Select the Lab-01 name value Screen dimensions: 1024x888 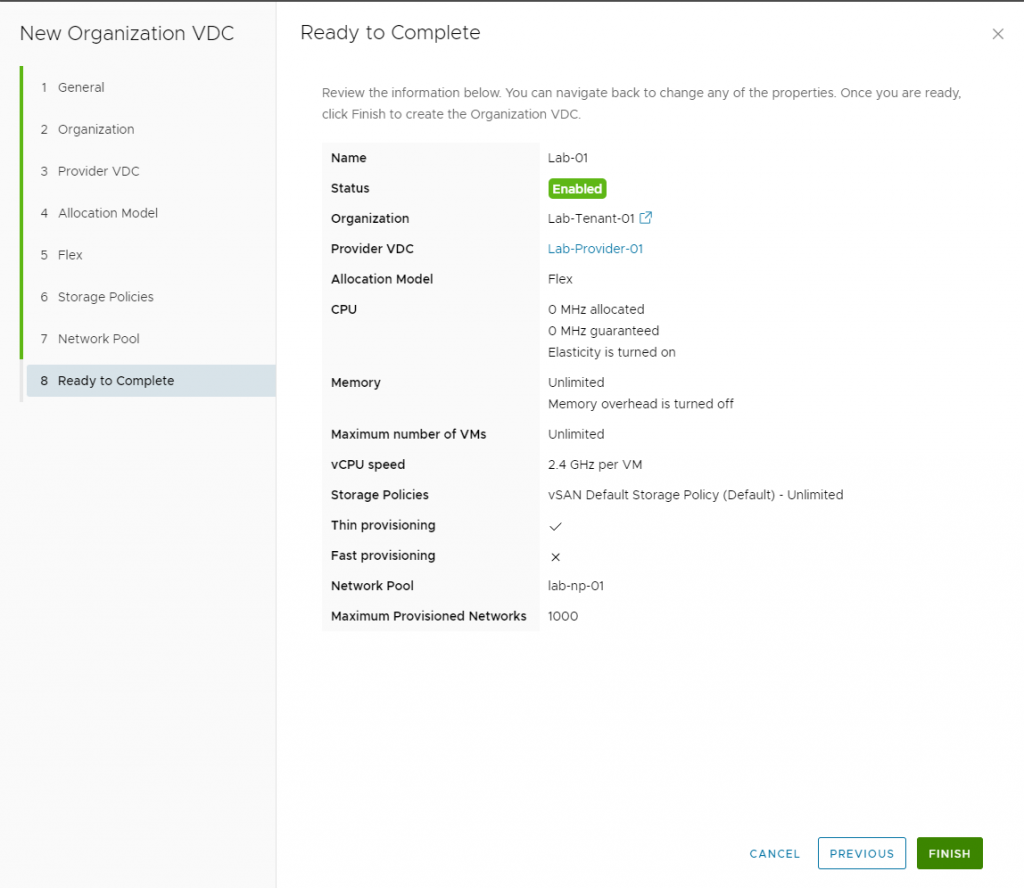tap(568, 158)
